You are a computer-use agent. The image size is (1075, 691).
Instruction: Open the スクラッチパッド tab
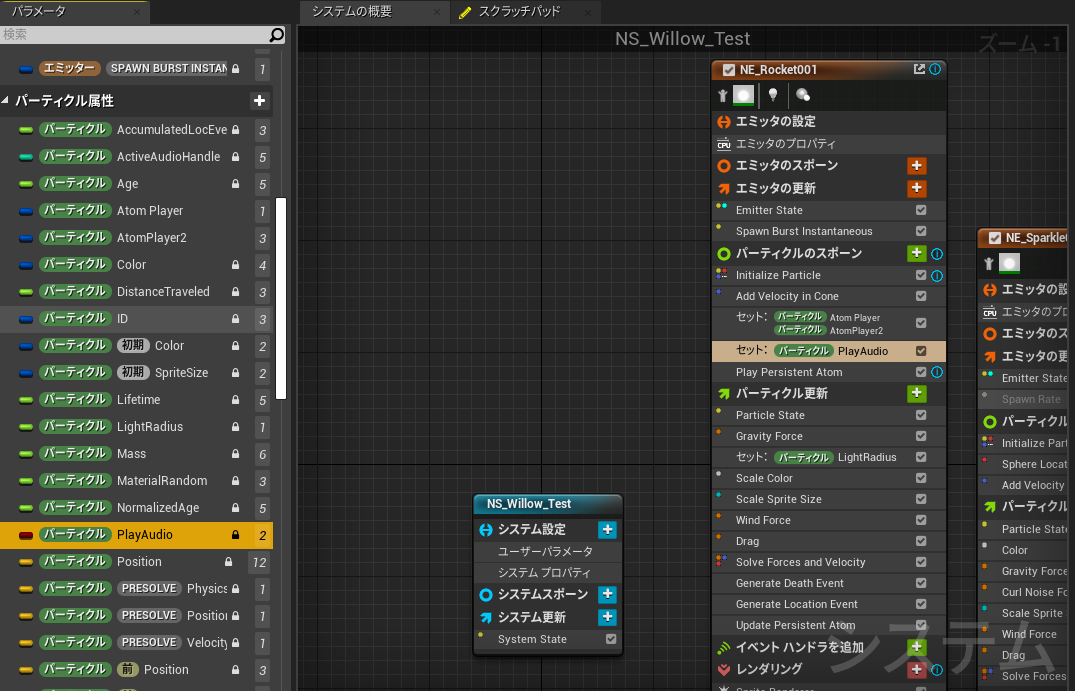[519, 12]
